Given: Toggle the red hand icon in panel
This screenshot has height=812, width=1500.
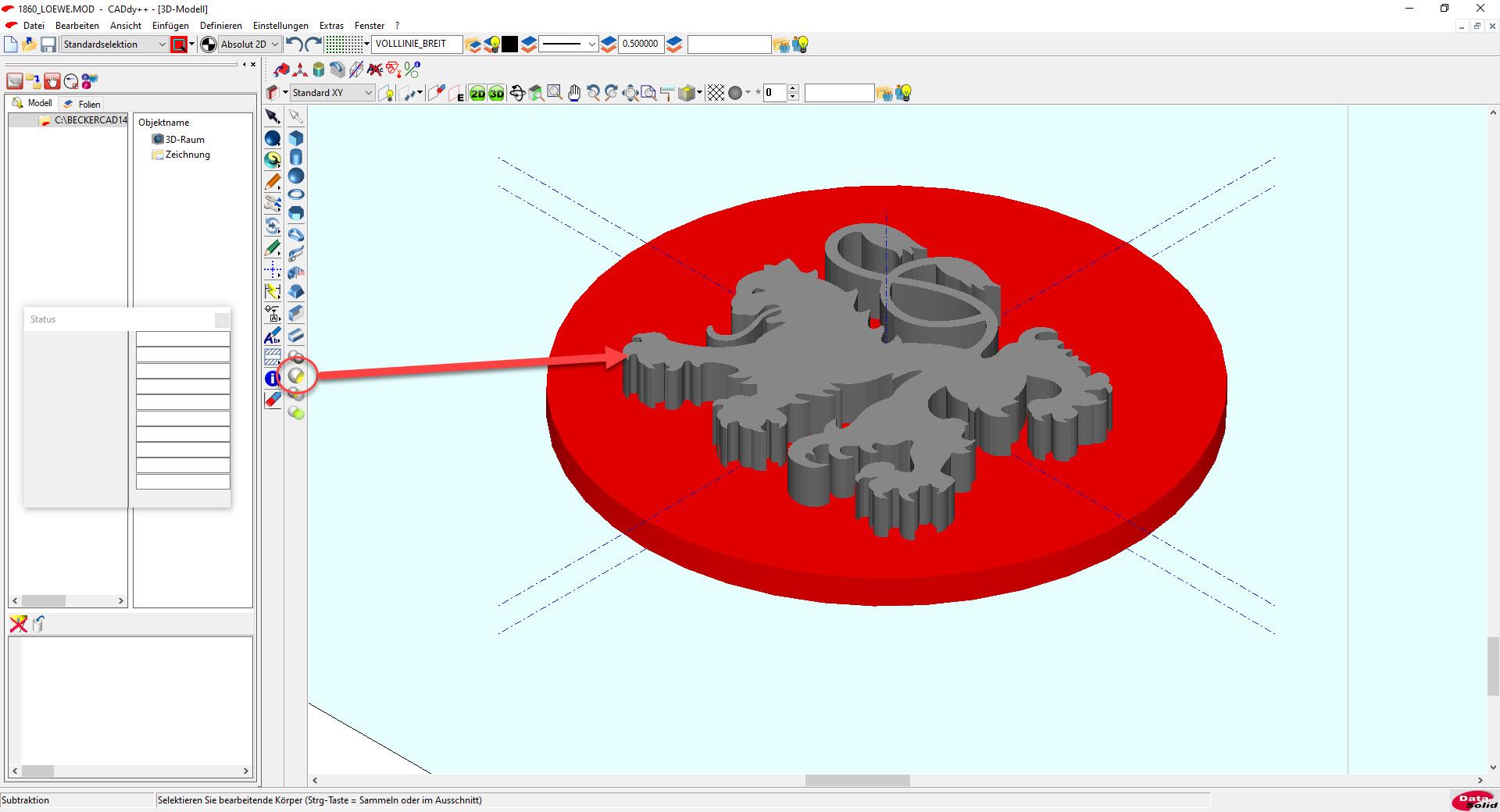Looking at the screenshot, I should [x=52, y=81].
